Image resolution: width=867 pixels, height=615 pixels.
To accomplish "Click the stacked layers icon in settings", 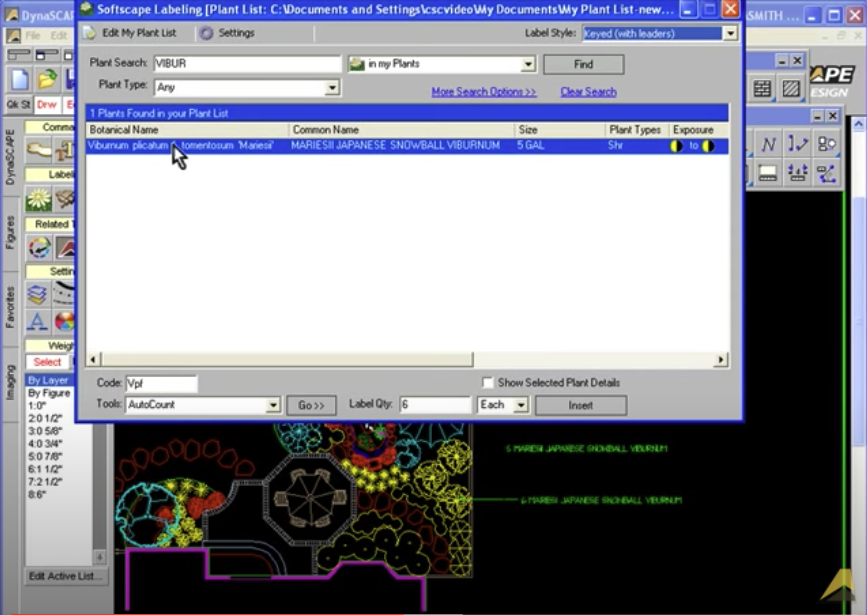I will pyautogui.click(x=37, y=294).
